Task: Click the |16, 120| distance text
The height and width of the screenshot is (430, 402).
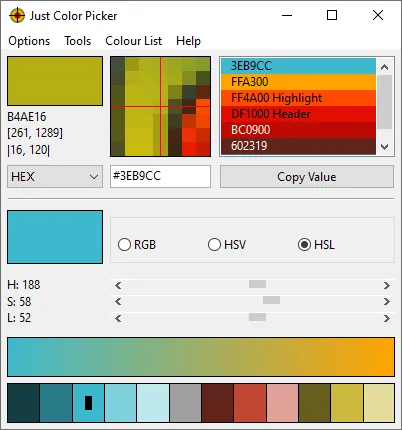Action: (x=29, y=150)
